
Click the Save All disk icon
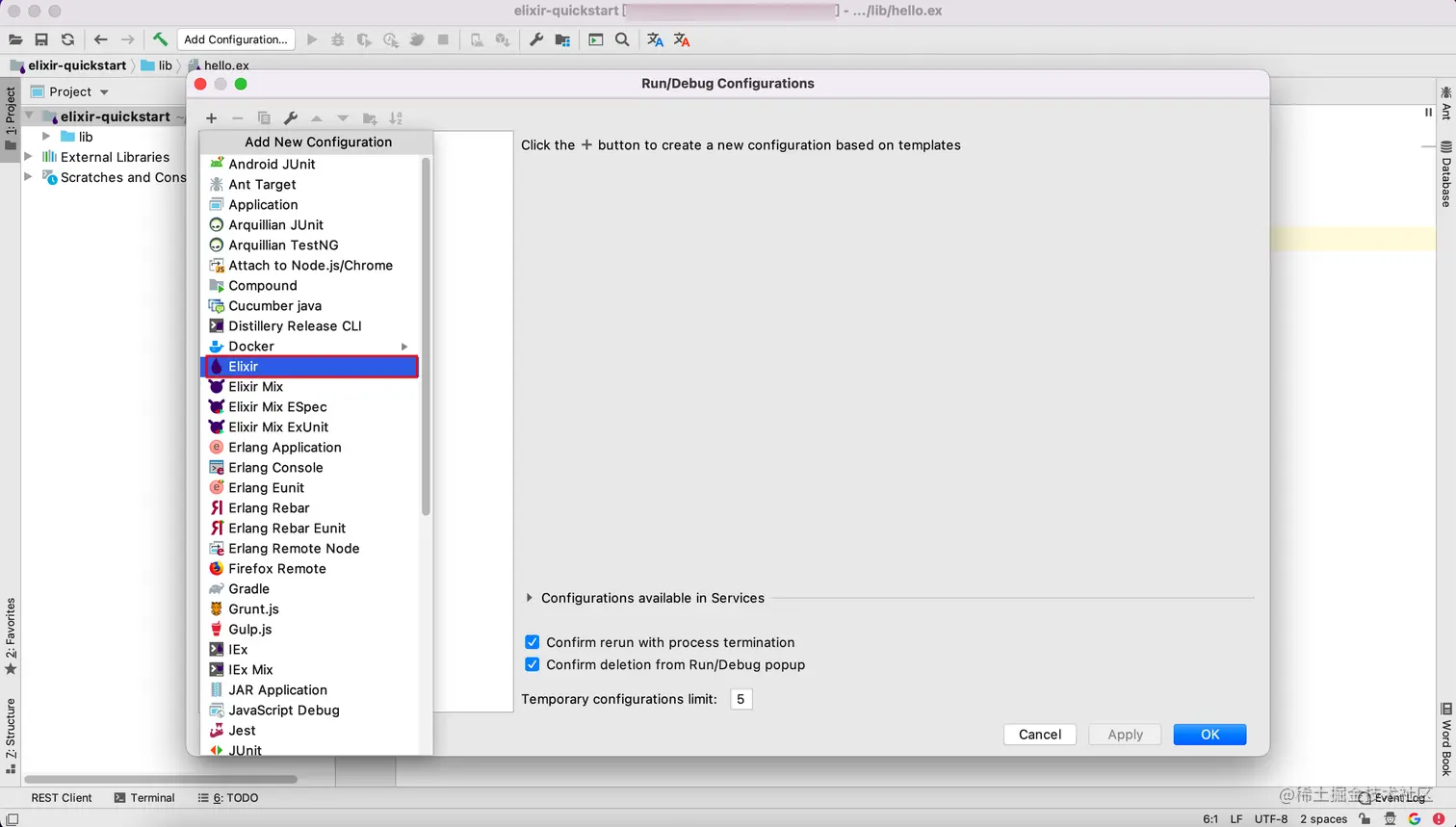click(41, 39)
